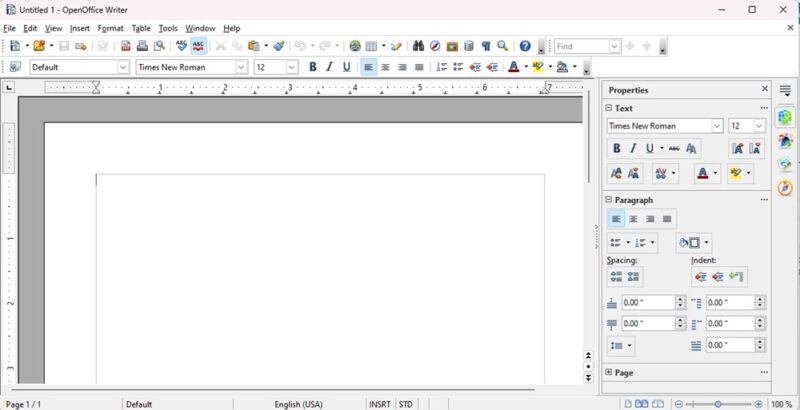
Task: Click the Open file folder icon
Action: (39, 46)
